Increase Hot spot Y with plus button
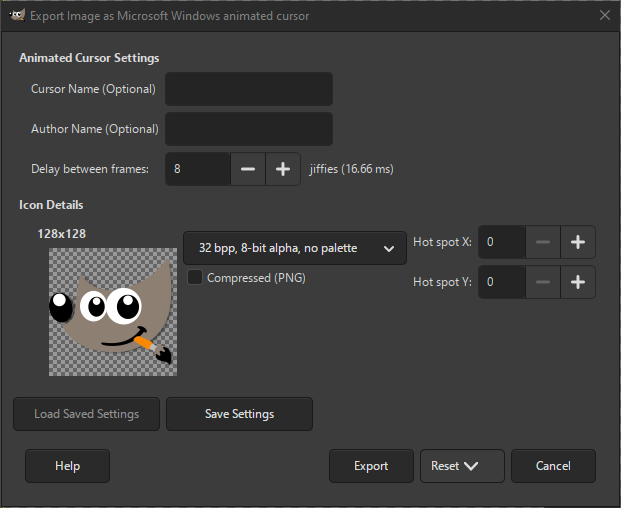Screen dimensions: 621x508 point(578,282)
